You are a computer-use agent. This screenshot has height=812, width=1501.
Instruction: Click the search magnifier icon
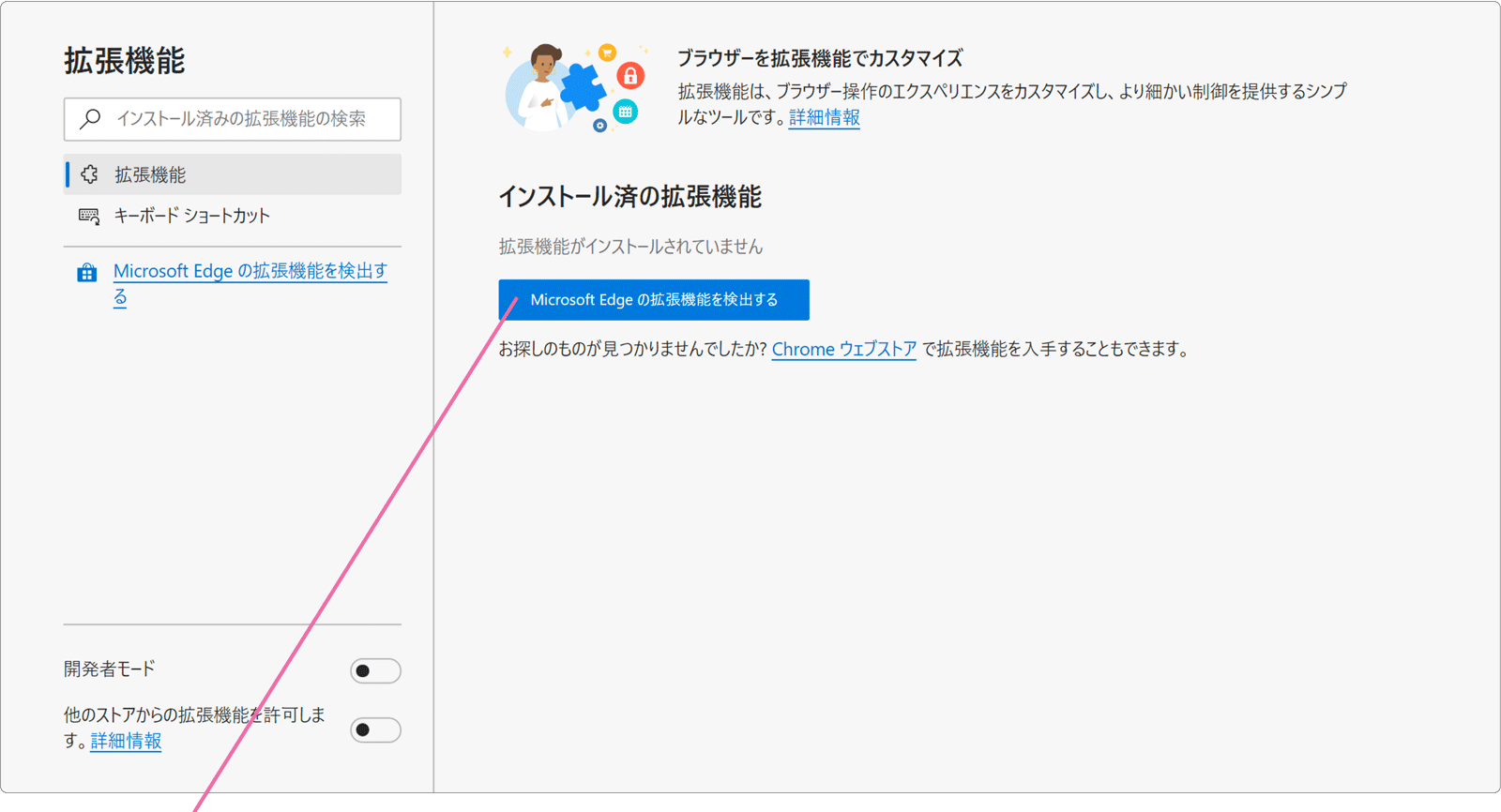pyautogui.click(x=90, y=119)
